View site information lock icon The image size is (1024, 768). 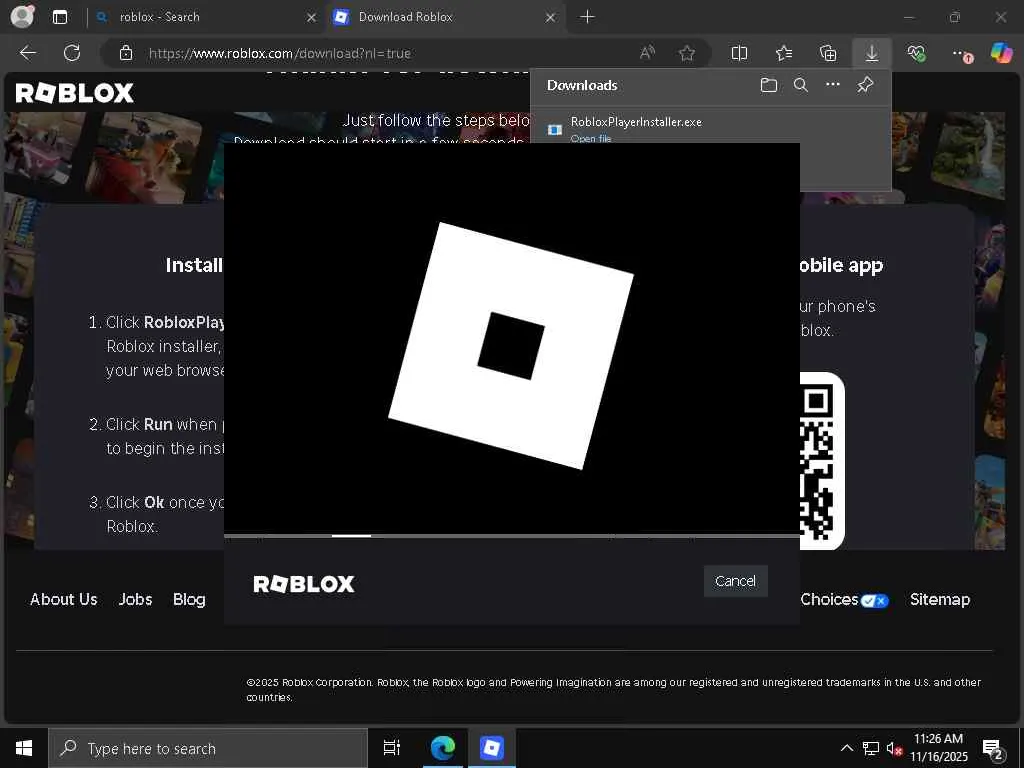126,53
